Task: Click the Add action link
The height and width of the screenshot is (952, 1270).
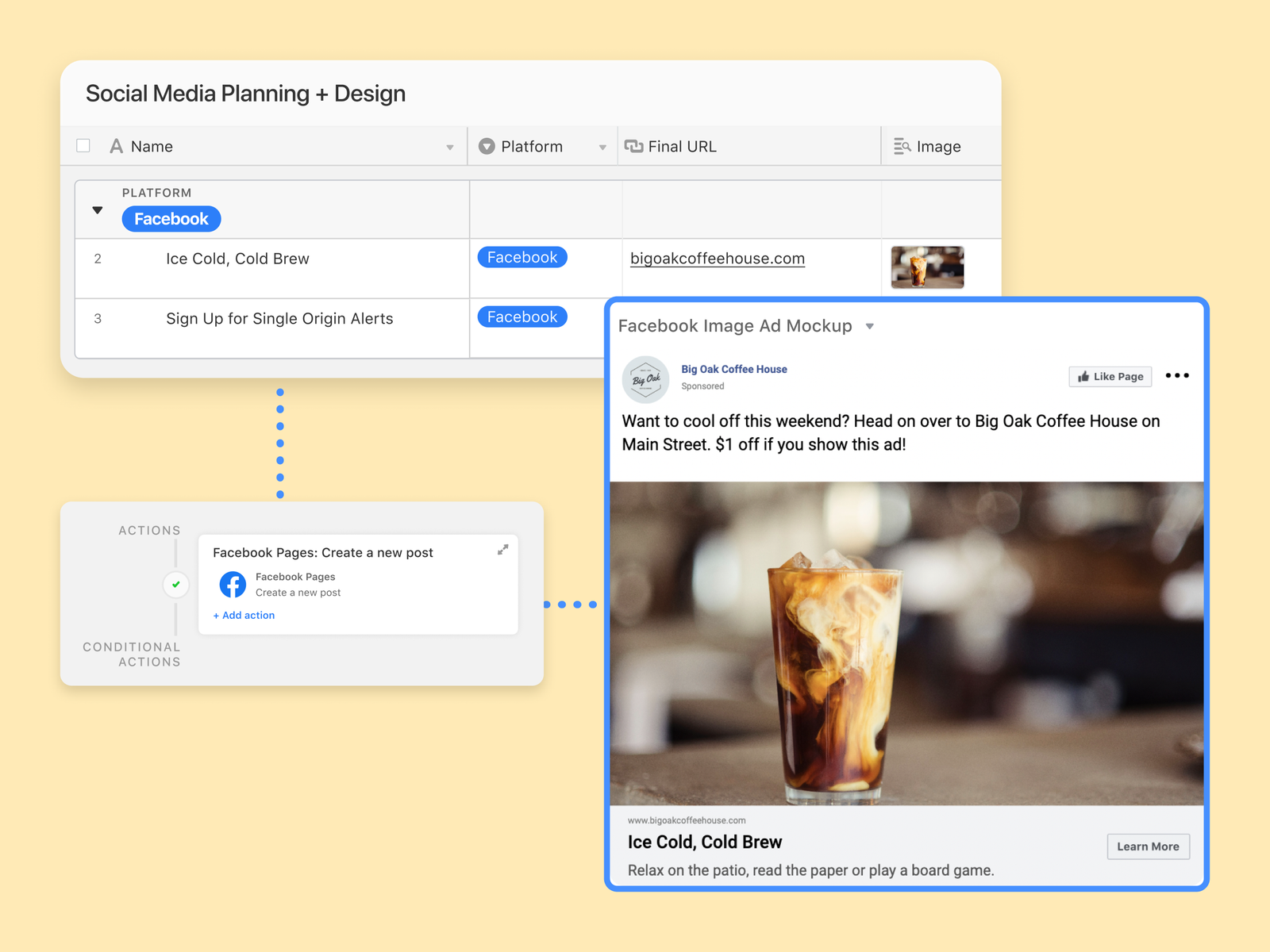Action: (244, 616)
